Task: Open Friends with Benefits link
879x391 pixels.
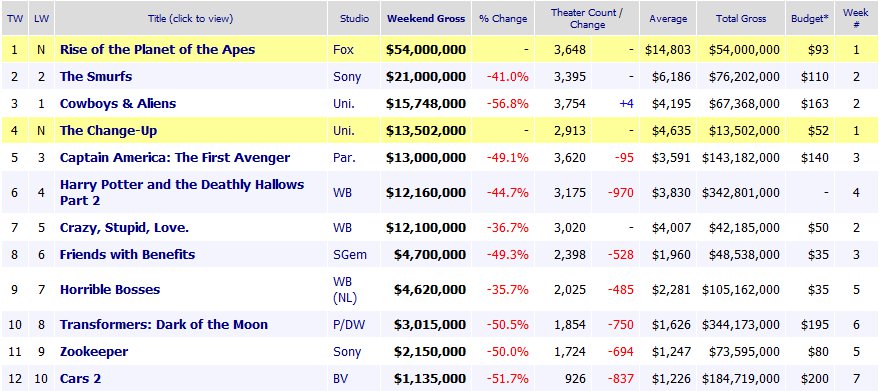Action: (127, 255)
